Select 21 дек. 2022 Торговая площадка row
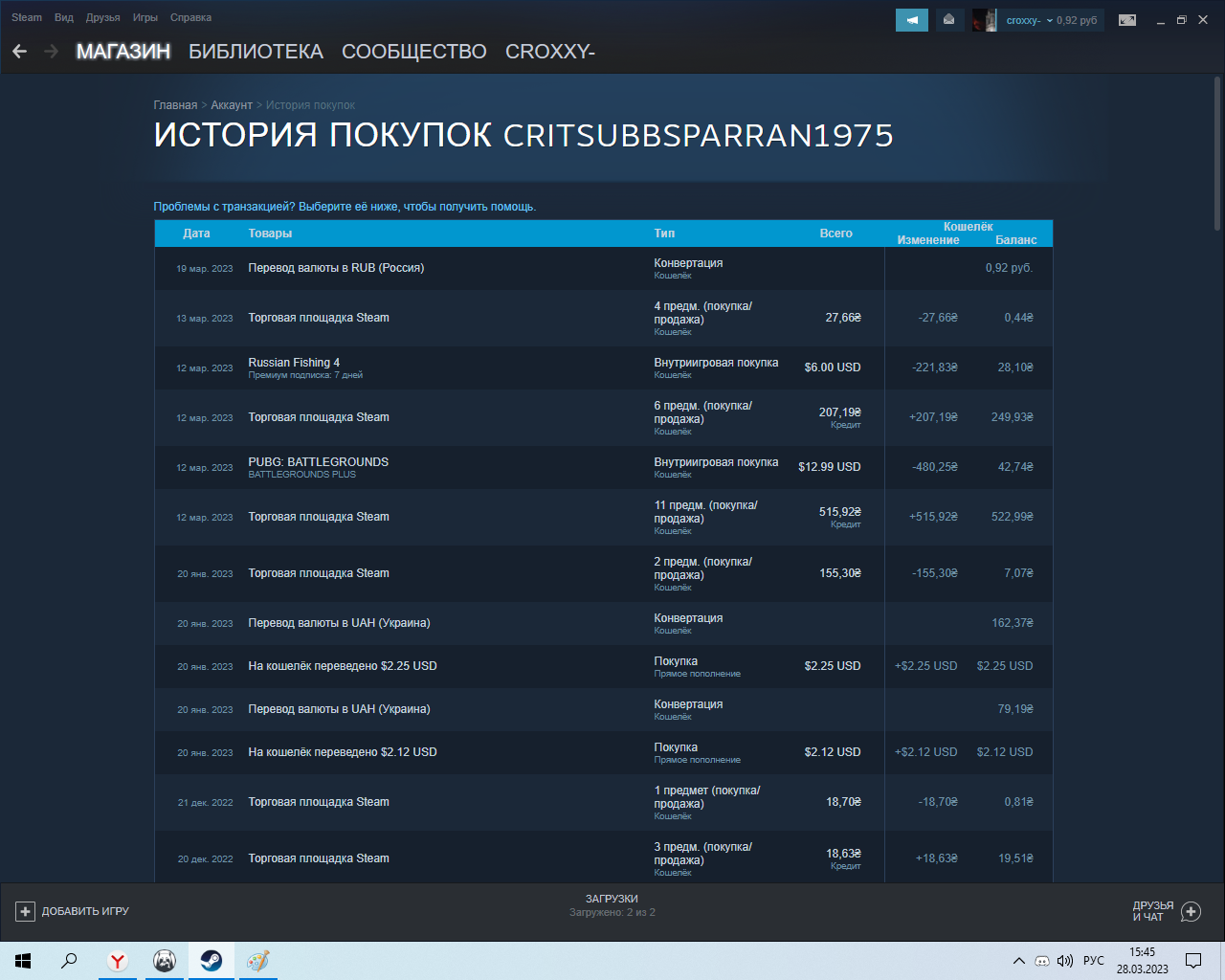Screen dimensions: 1225x980 coord(604,802)
